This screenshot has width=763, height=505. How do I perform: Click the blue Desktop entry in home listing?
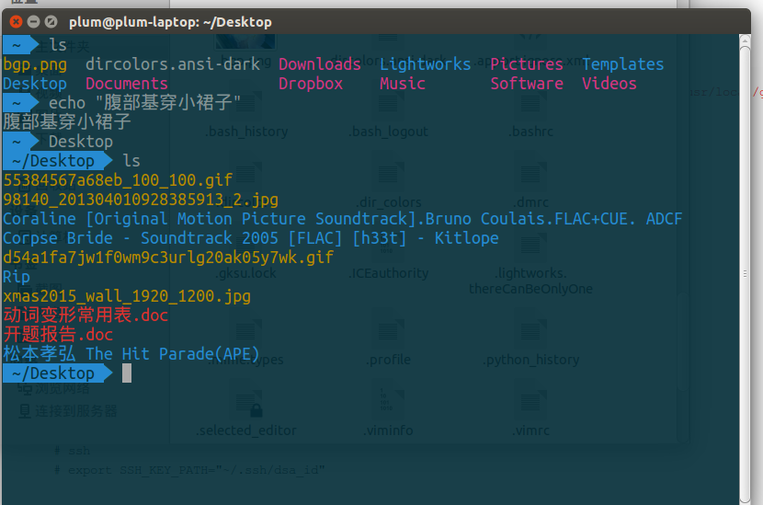(35, 84)
